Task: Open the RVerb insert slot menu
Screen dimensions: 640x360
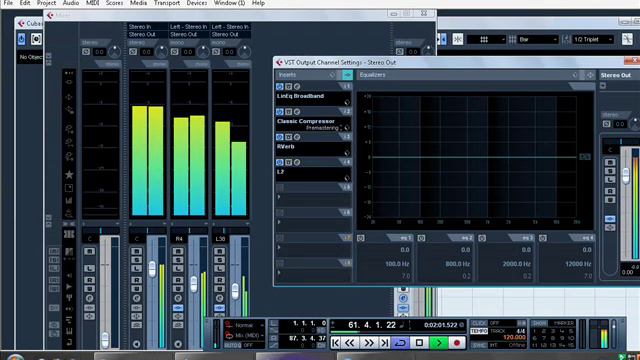Action: point(313,147)
